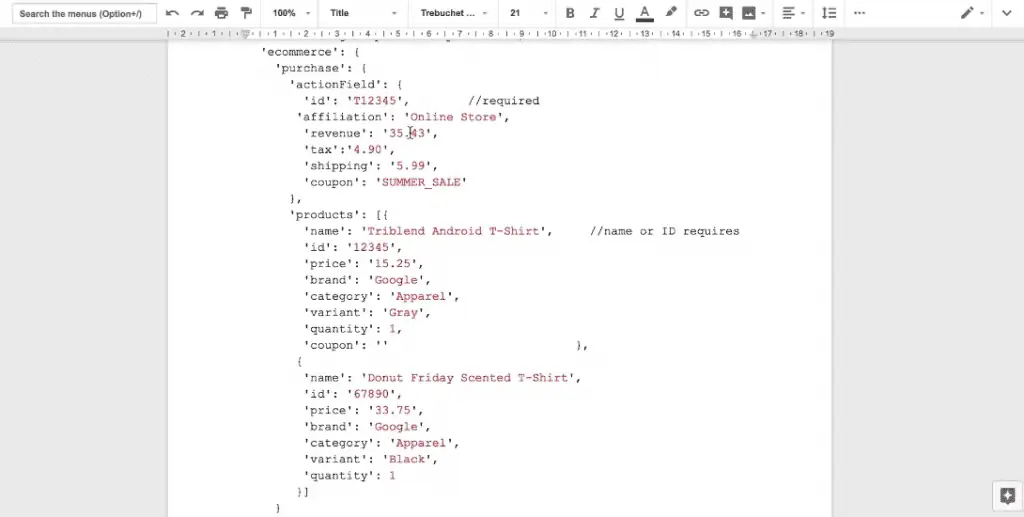The width and height of the screenshot is (1024, 517).
Task: Print the document
Action: coord(221,13)
